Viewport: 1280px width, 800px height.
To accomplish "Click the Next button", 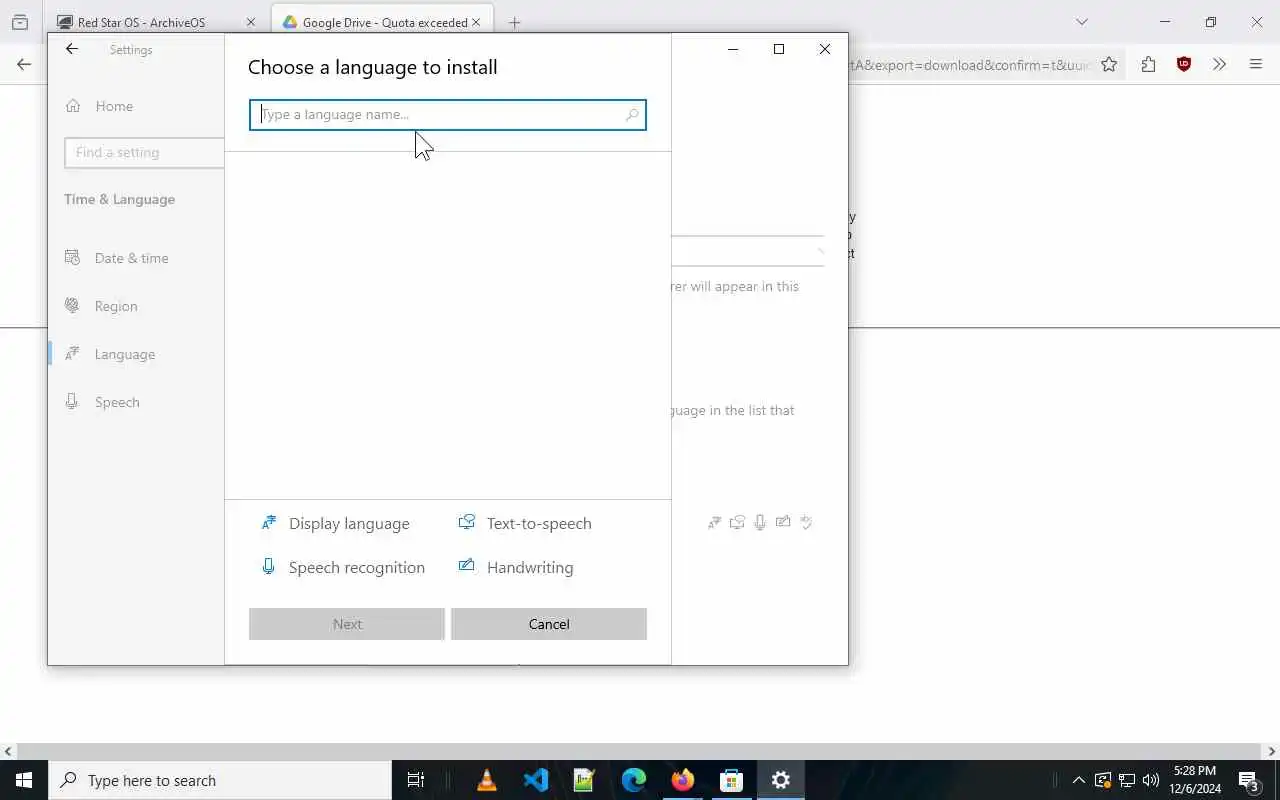I will tap(347, 624).
